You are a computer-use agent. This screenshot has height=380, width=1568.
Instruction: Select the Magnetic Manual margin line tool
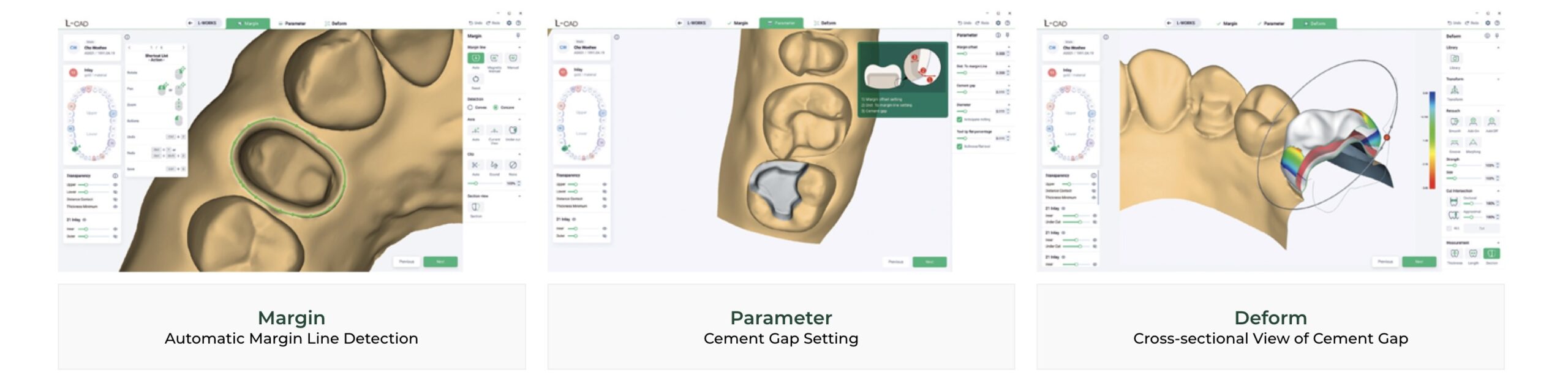[494, 58]
